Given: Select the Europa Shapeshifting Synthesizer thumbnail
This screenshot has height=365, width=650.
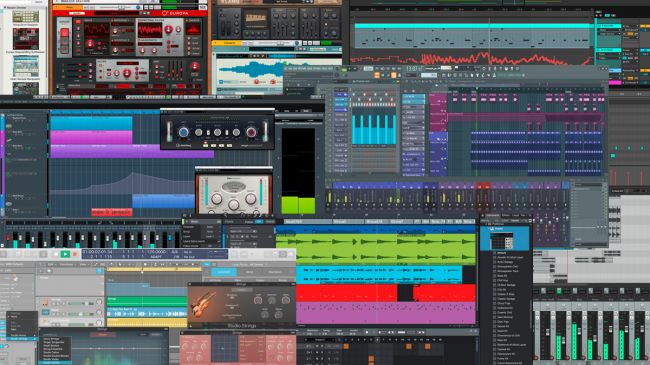Looking at the screenshot, I should (x=26, y=40).
